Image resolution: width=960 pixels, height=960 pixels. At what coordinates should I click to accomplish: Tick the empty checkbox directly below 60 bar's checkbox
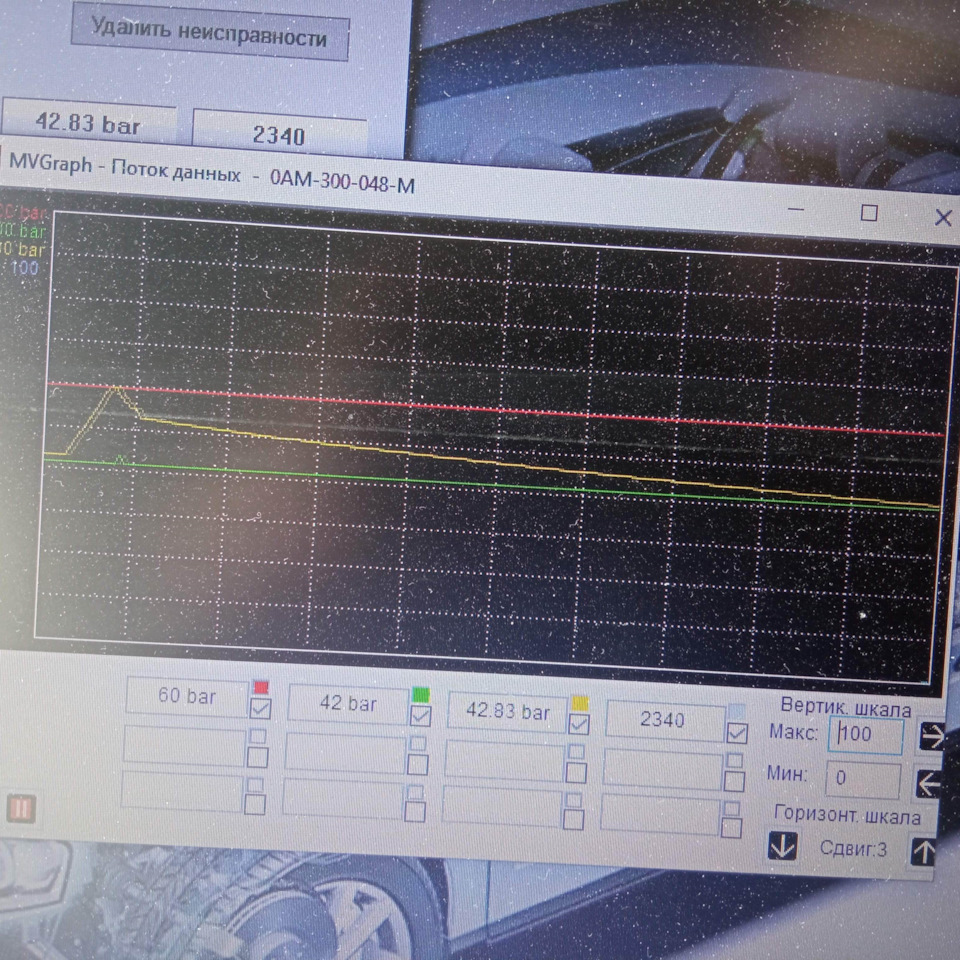point(258,757)
